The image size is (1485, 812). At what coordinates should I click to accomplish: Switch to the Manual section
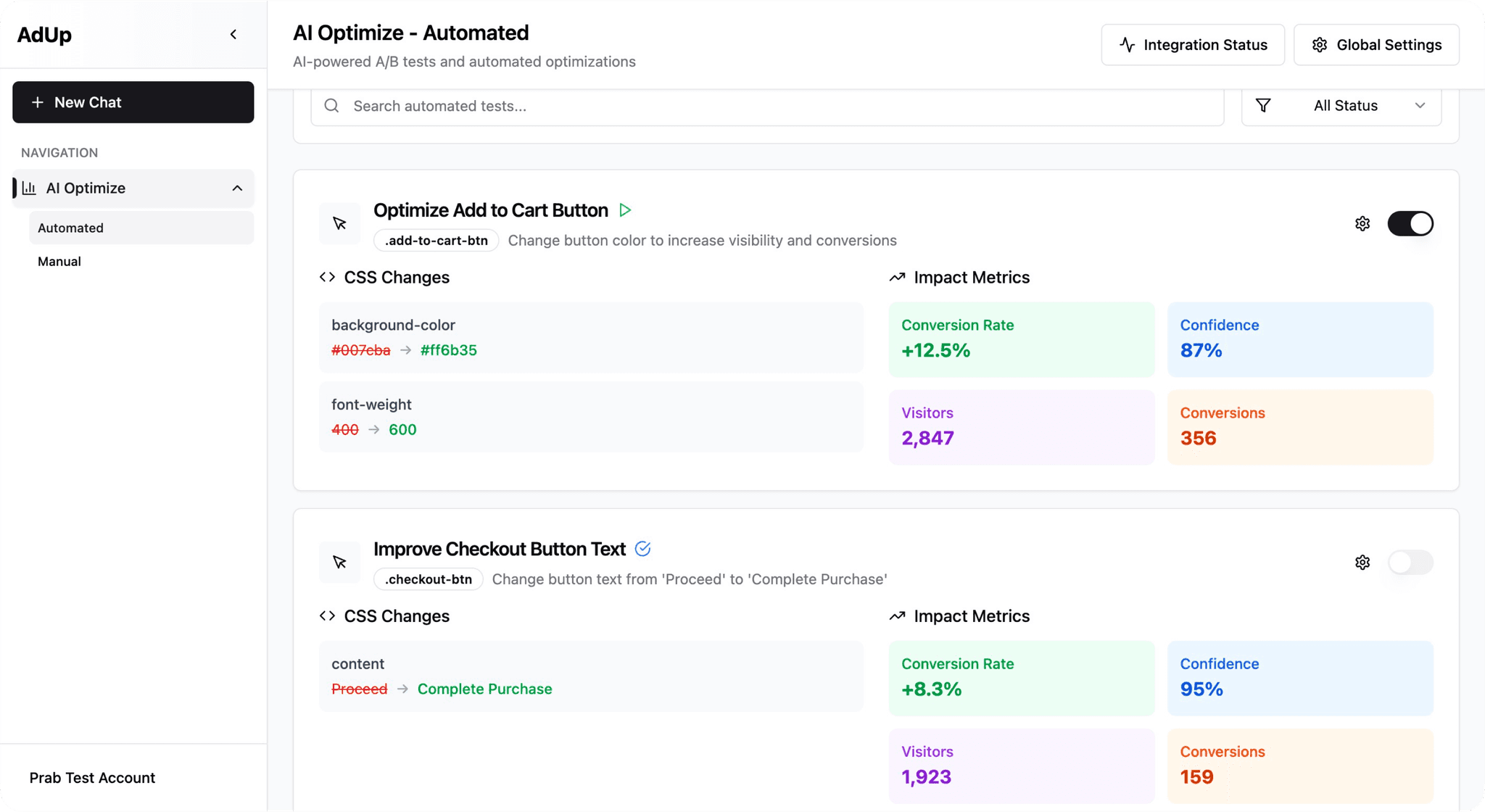[x=59, y=261]
